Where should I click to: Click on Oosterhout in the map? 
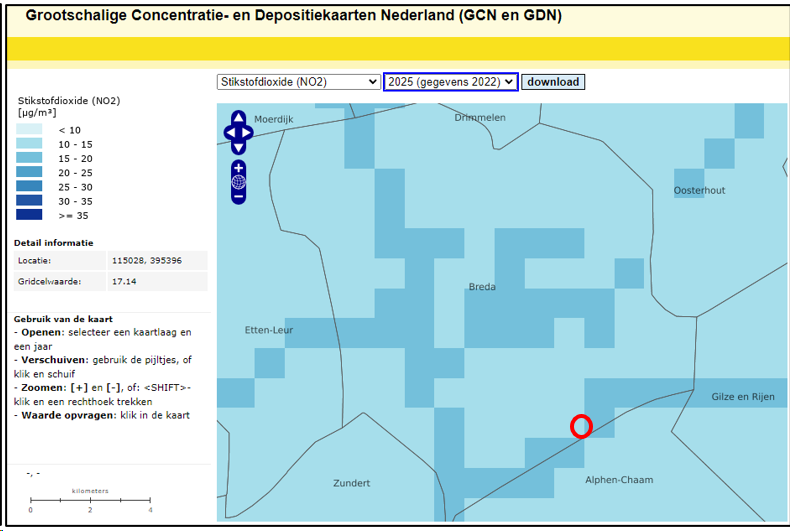point(699,190)
